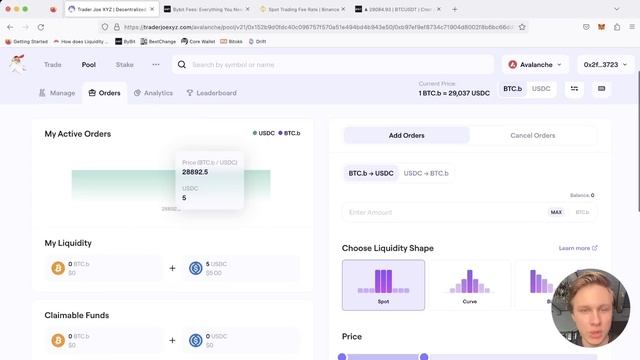Click BTC.b coin icon in My Liquidity

point(58,268)
